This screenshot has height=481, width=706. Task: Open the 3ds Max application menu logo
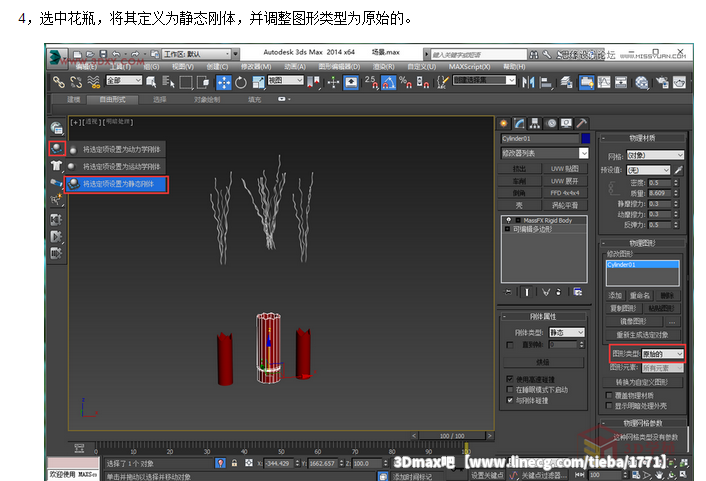(56, 56)
